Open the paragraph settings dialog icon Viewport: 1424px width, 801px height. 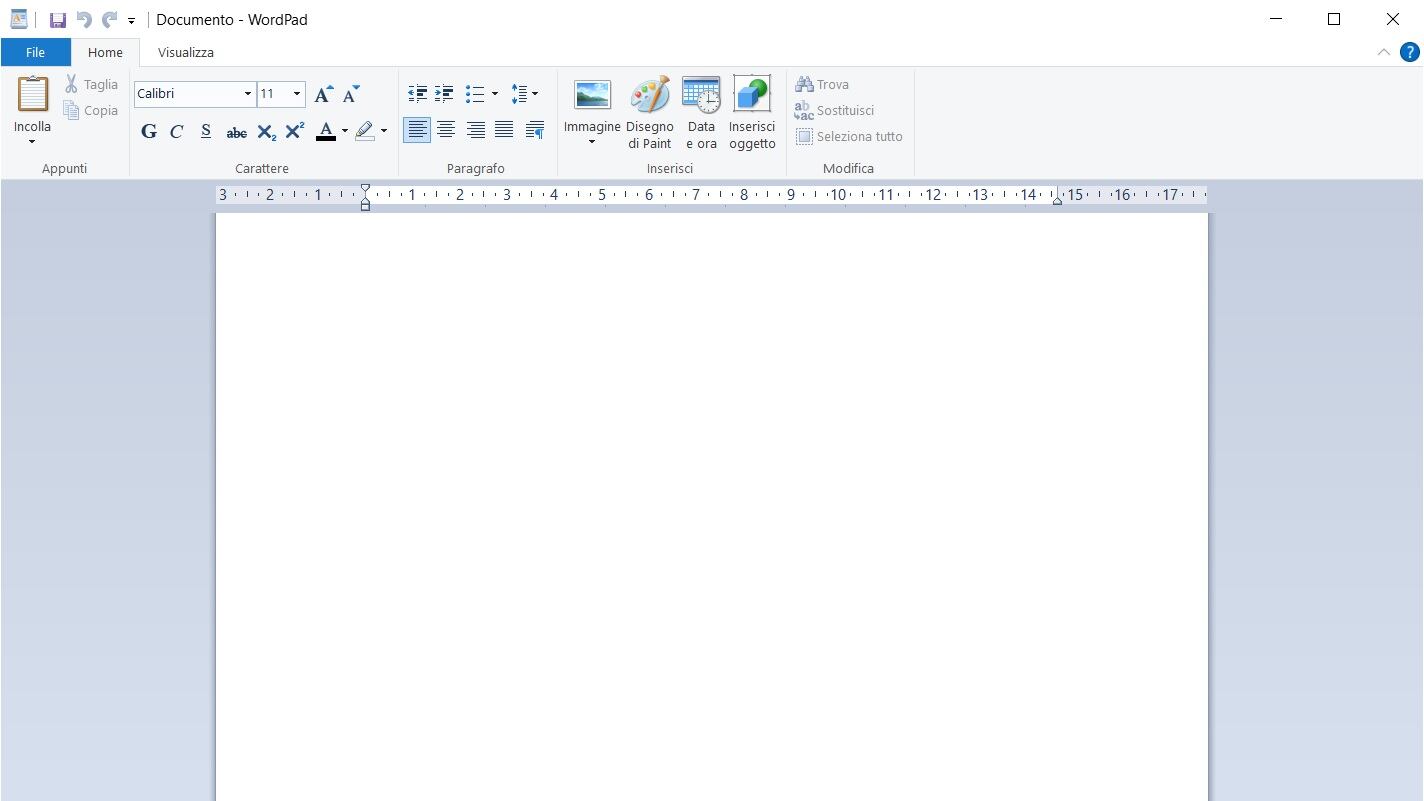535,130
